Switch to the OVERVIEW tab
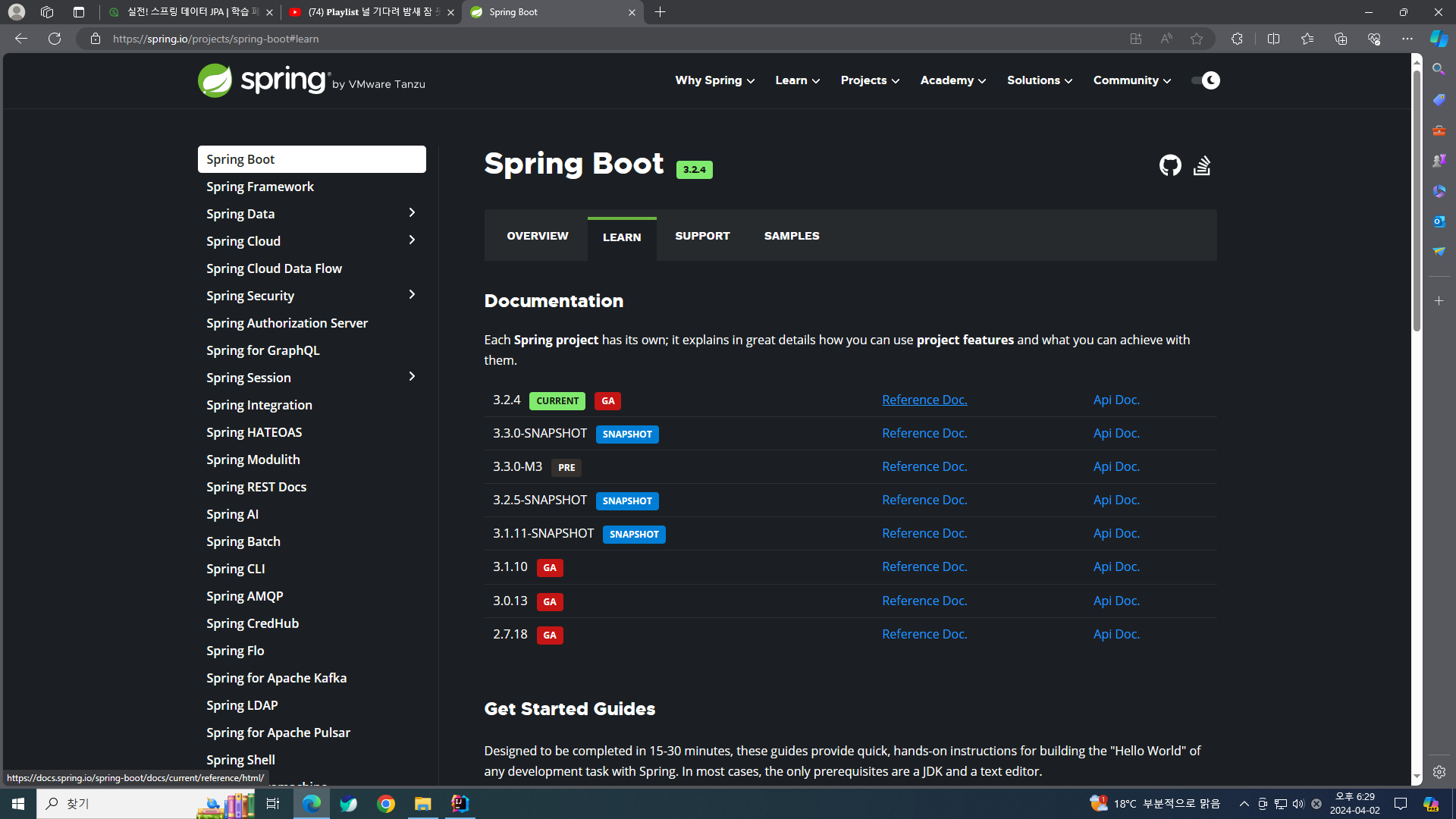This screenshot has height=819, width=1456. [537, 236]
